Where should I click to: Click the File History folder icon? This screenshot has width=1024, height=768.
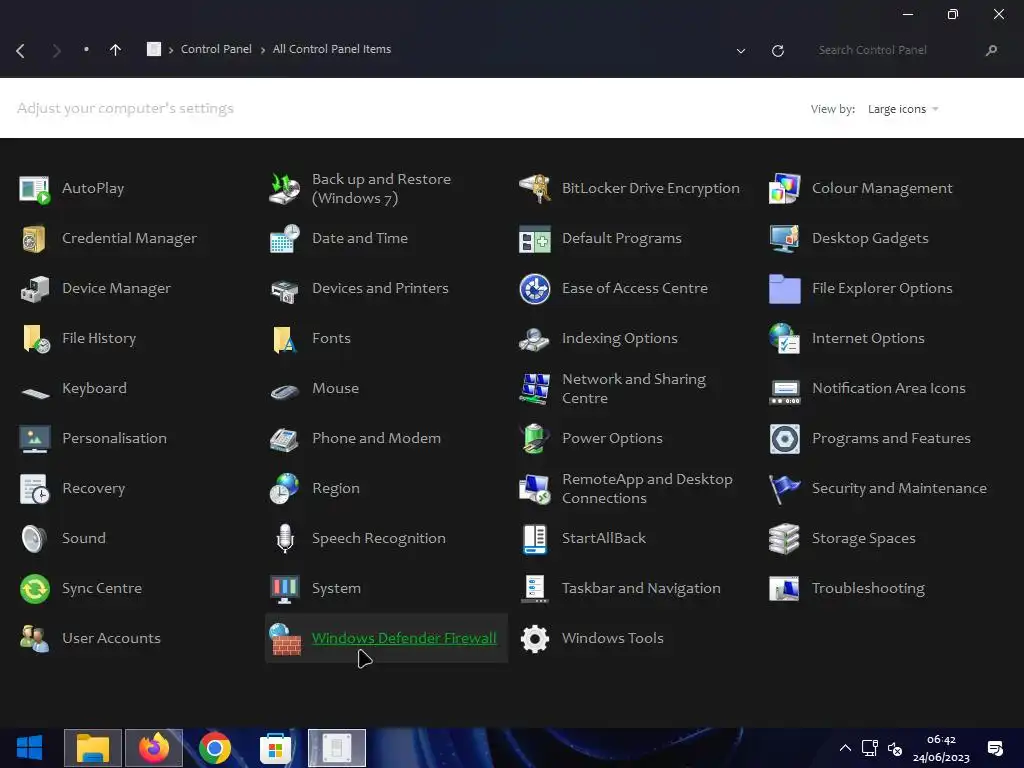coord(36,339)
